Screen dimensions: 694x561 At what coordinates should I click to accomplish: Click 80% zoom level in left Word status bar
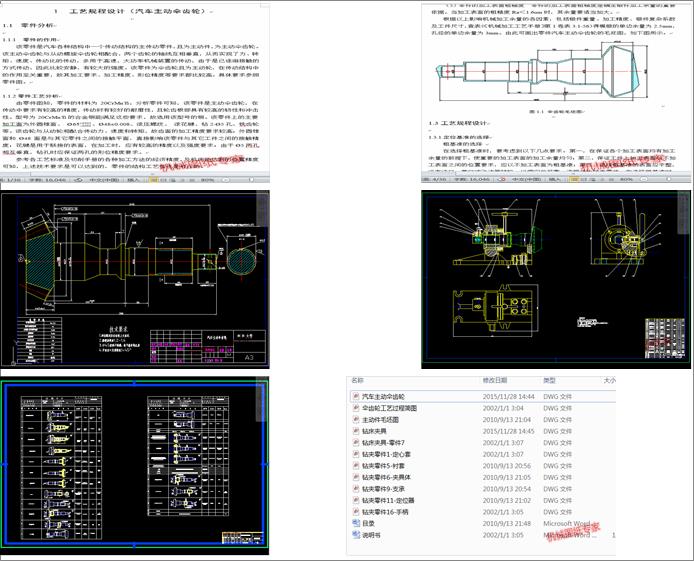tap(208, 180)
